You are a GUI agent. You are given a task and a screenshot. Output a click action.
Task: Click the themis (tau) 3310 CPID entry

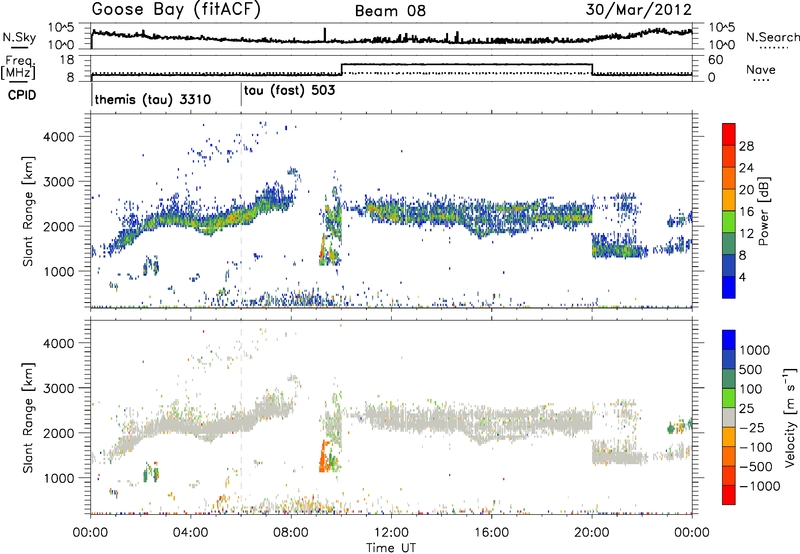153,99
